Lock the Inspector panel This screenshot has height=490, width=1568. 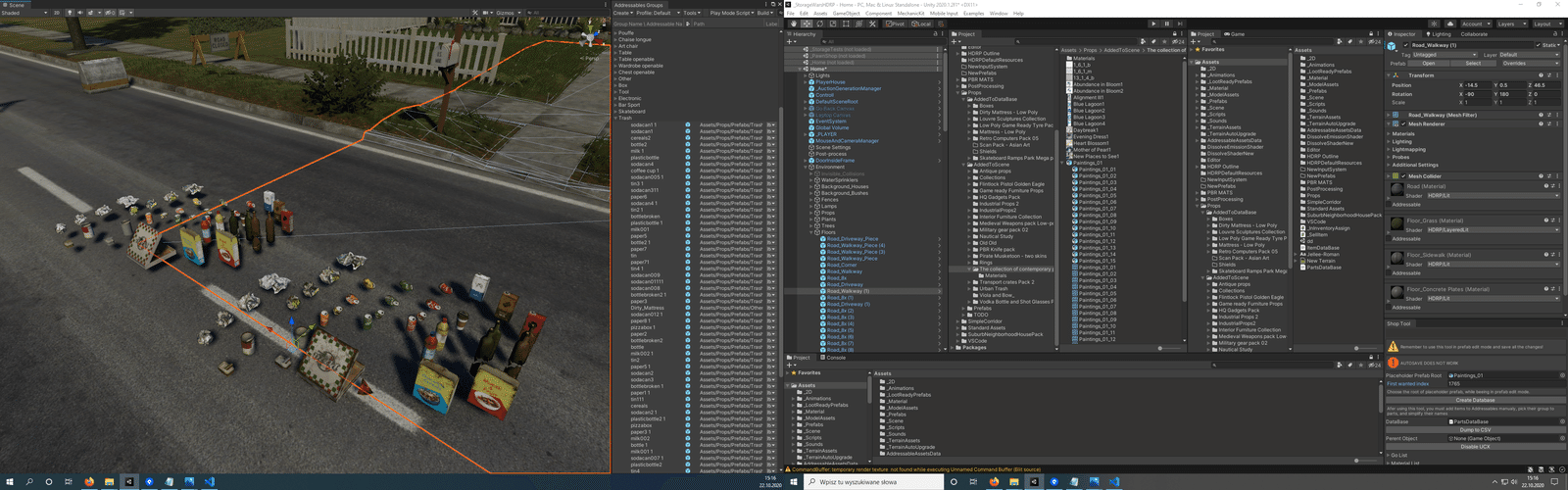pos(1555,34)
